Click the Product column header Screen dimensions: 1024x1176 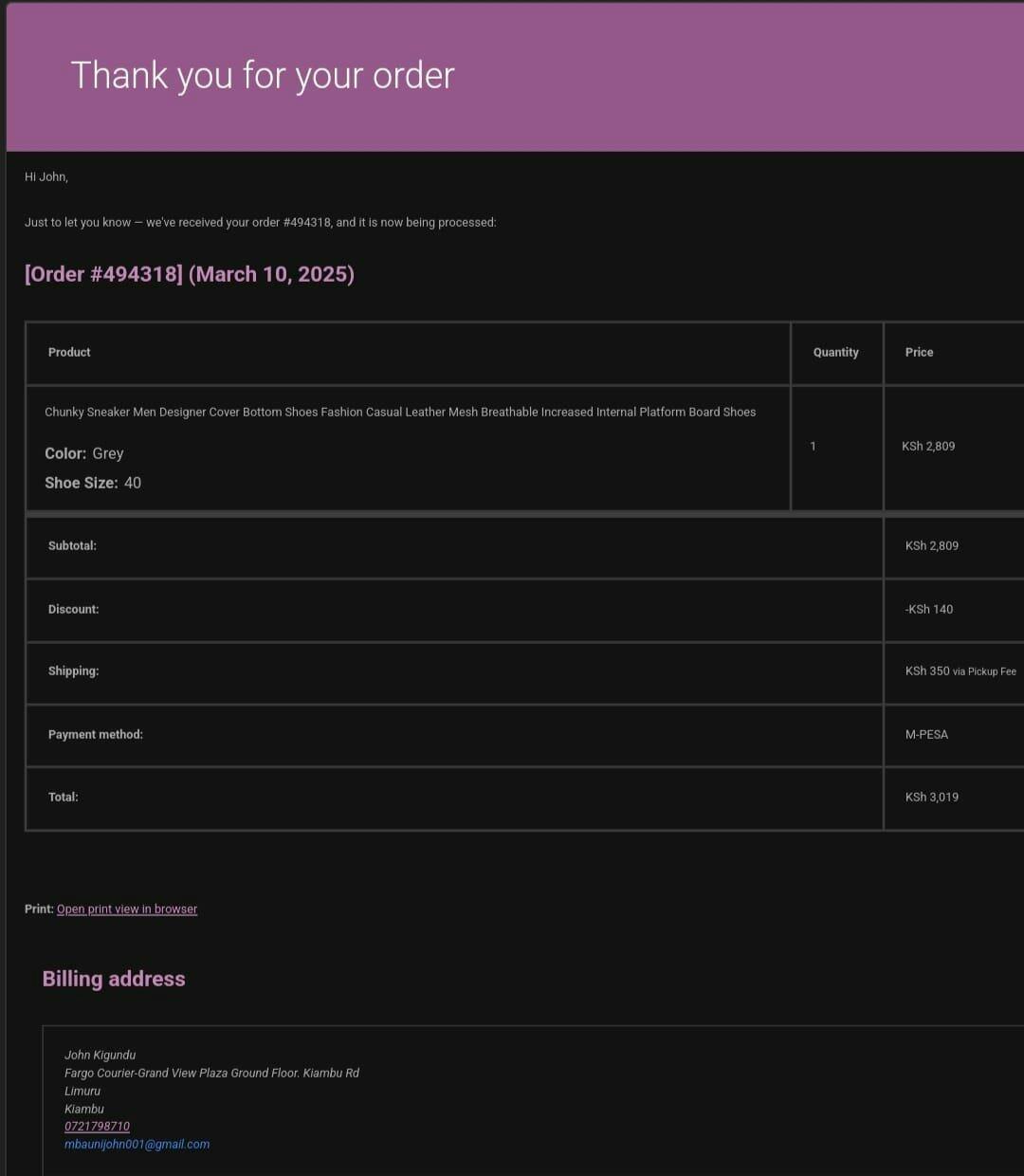[x=69, y=352]
